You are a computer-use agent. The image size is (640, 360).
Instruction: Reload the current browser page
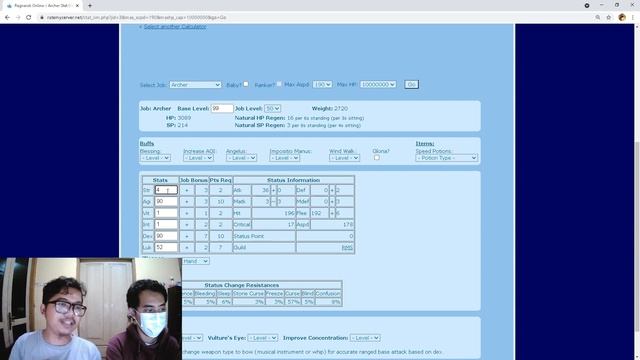(x=29, y=18)
